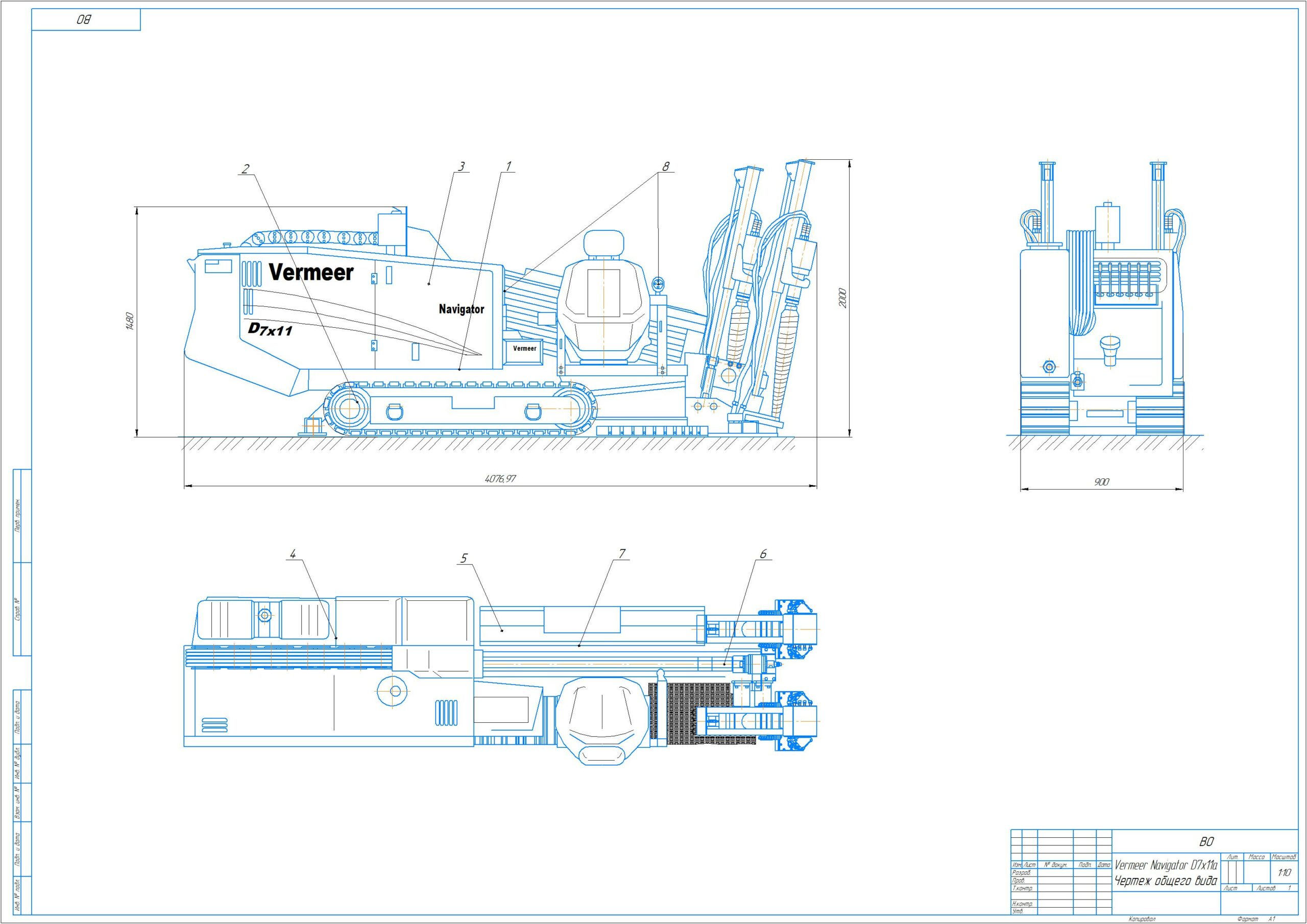Click the "Взам. инв. №" side margin label
The width and height of the screenshot is (1307, 924).
(x=18, y=803)
